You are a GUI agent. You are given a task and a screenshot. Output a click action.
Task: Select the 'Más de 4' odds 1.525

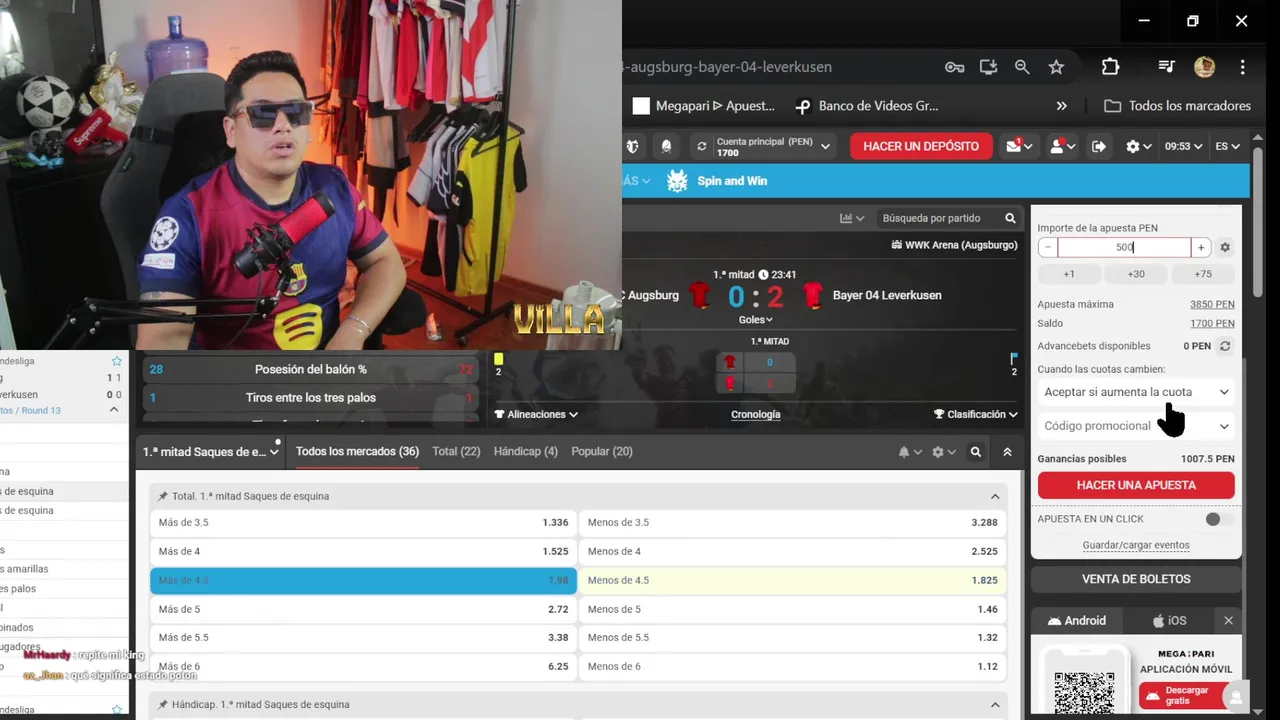coord(363,551)
